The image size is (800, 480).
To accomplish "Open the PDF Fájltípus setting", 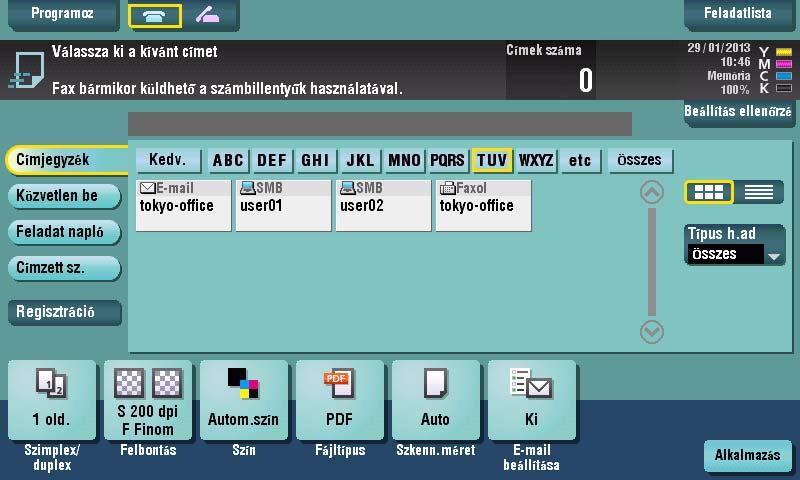I will [340, 400].
